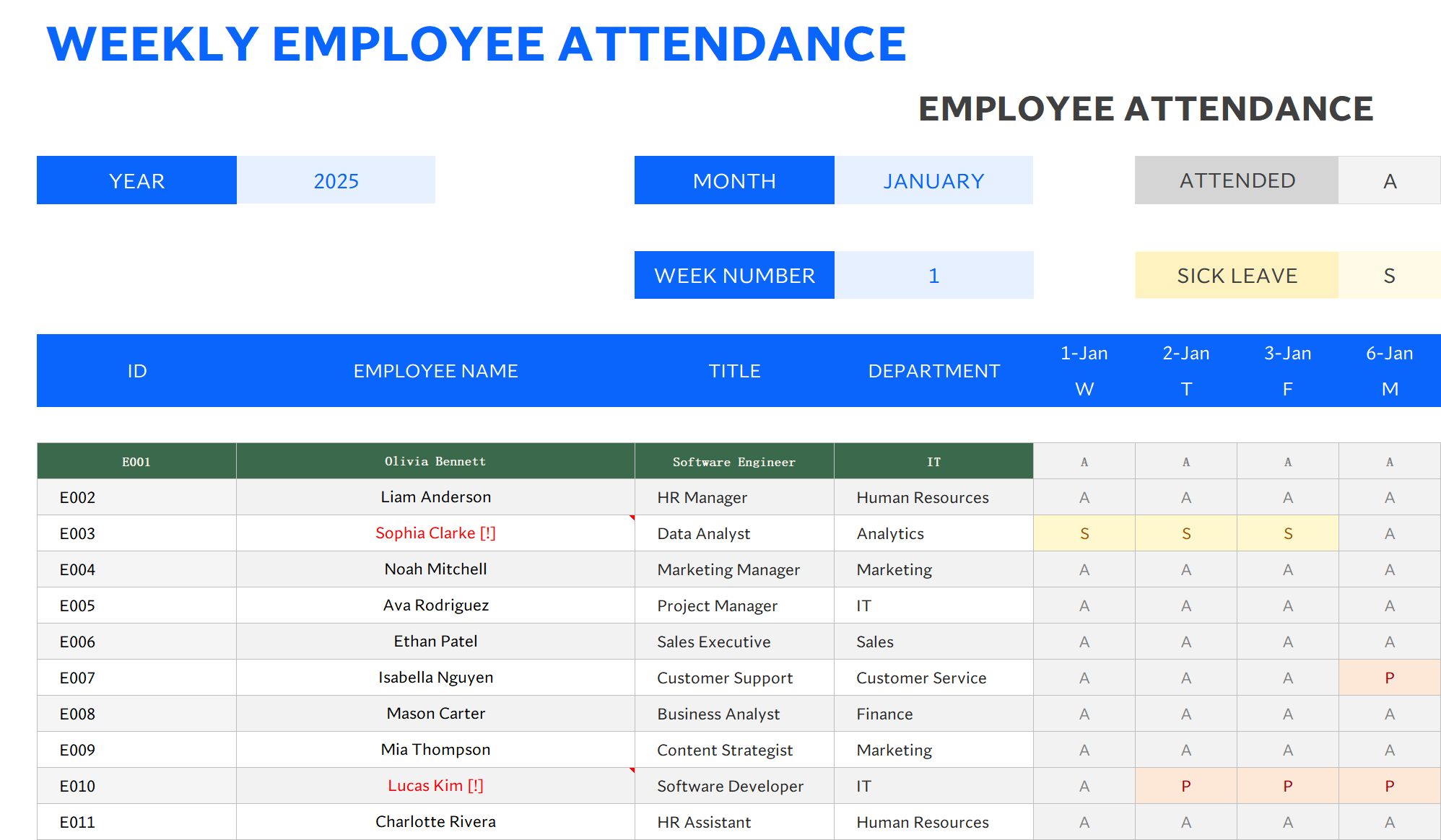Viewport: 1441px width, 840px height.
Task: Click the Software Developer title cell
Action: click(734, 786)
